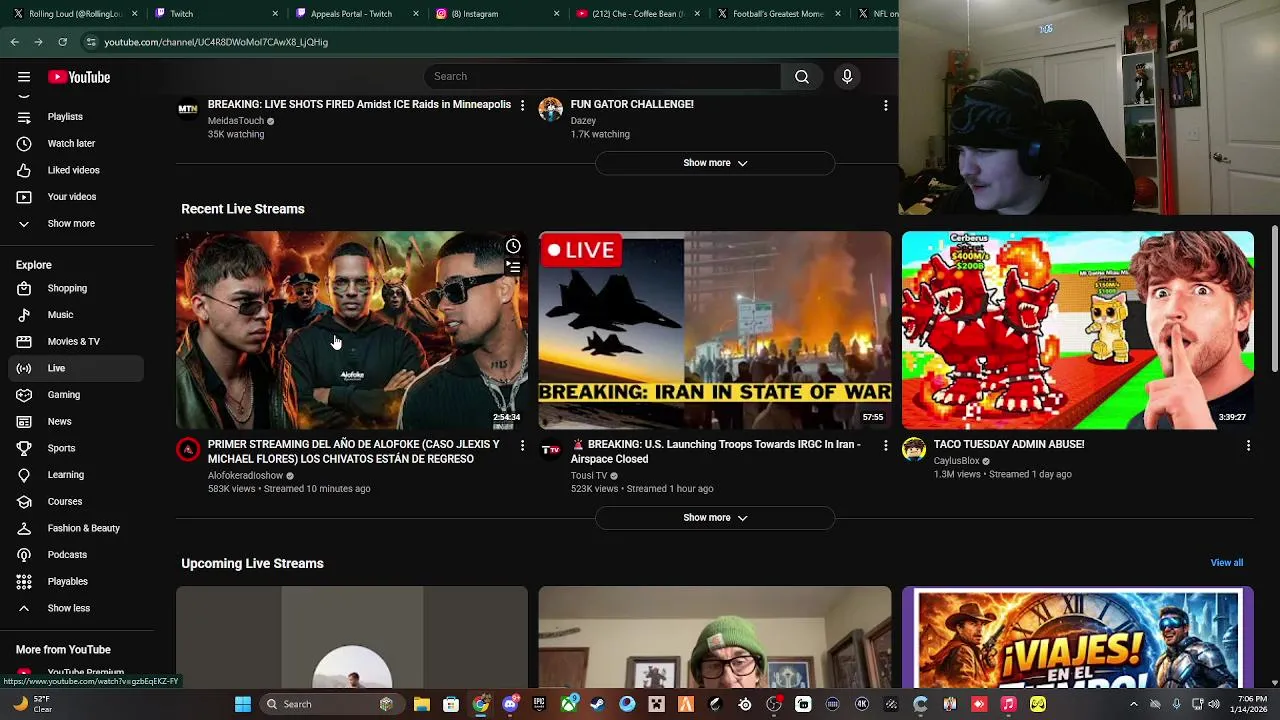The width and height of the screenshot is (1280, 720).
Task: Add Alofoke video to queue icon
Action: [513, 268]
